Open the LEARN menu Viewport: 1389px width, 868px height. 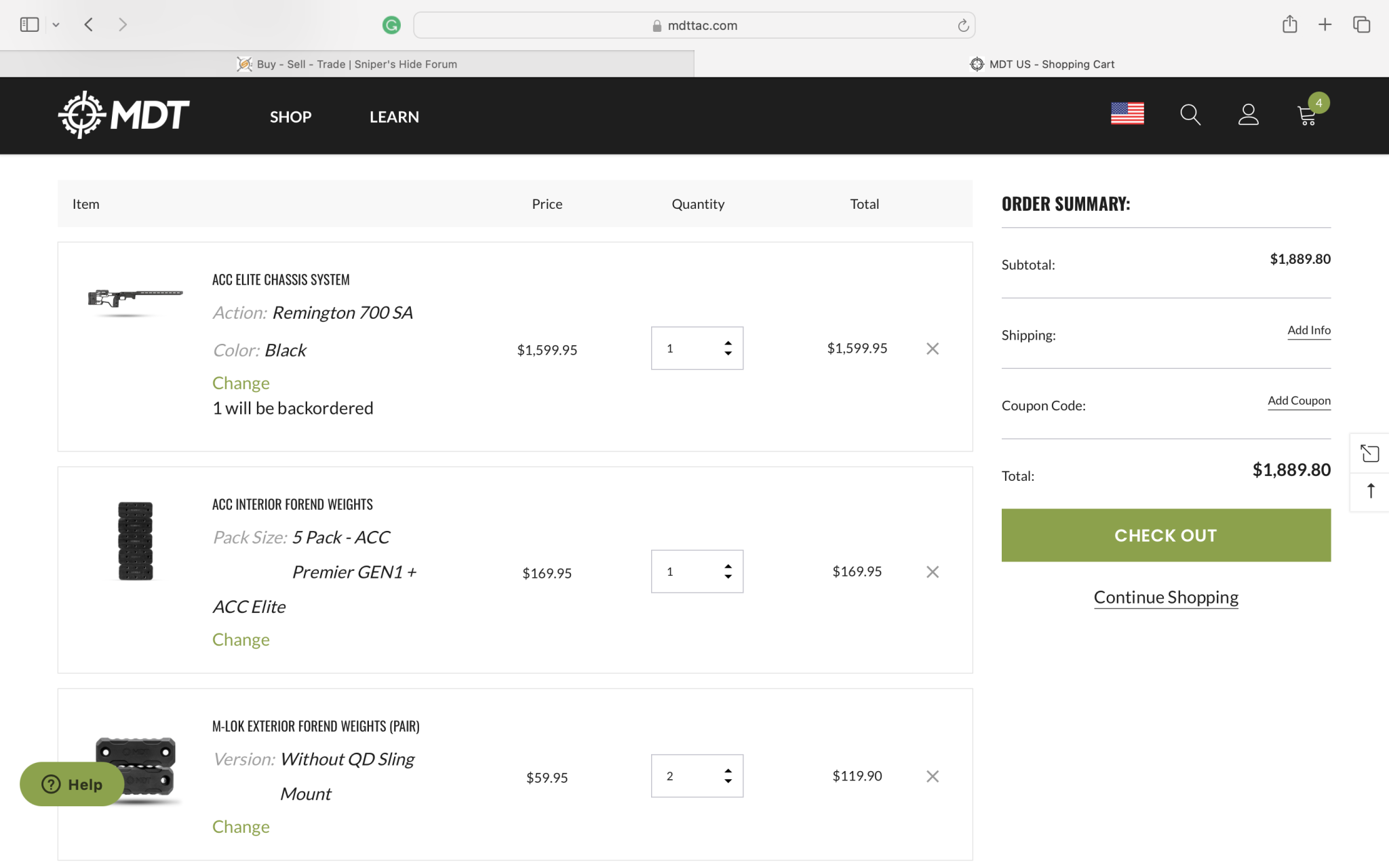tap(394, 117)
